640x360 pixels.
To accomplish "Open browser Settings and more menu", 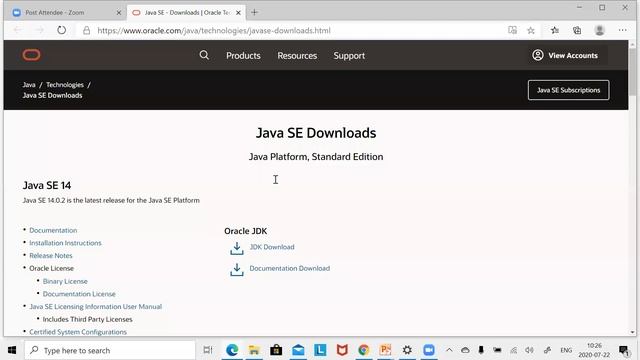I will 622,30.
